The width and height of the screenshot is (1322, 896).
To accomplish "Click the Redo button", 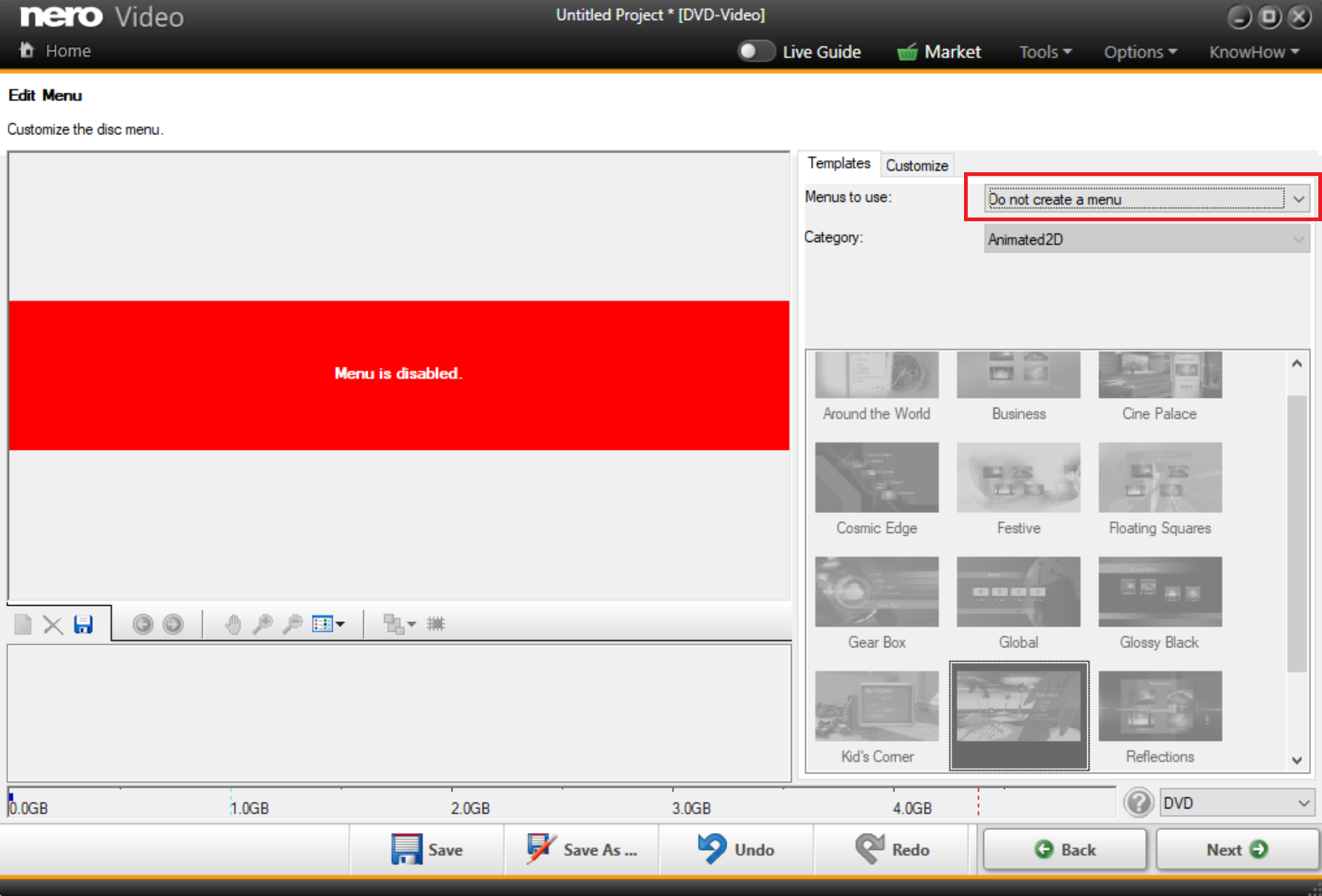I will [891, 849].
